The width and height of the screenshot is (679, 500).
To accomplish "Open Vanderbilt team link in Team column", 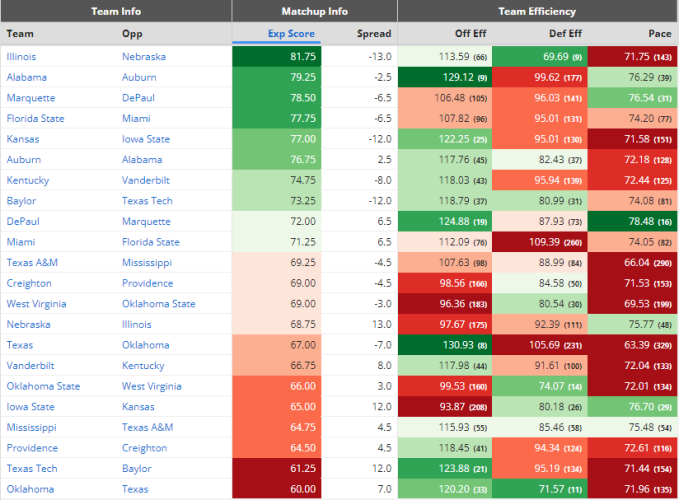I will pyautogui.click(x=30, y=365).
